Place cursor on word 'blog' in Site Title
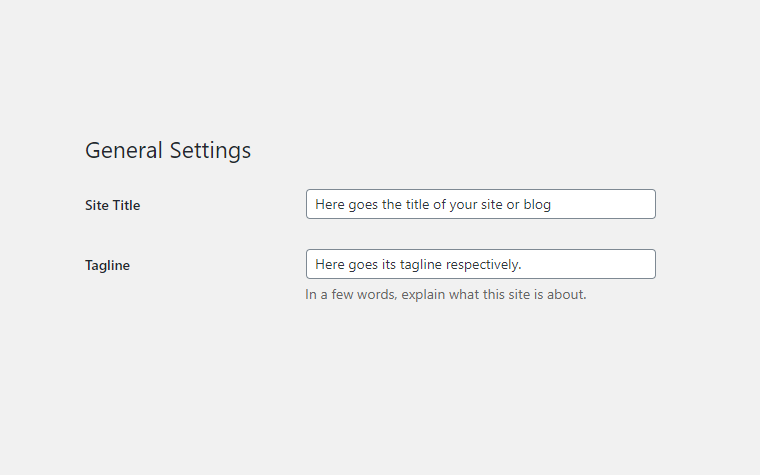The height and width of the screenshot is (475, 760). pyautogui.click(x=537, y=204)
